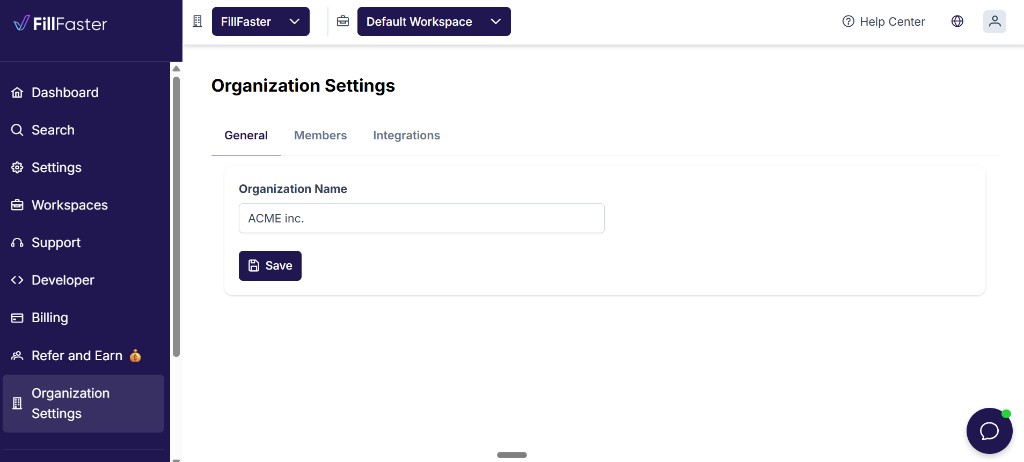Click the organization building icon in top bar
1024x462 pixels.
click(x=197, y=22)
